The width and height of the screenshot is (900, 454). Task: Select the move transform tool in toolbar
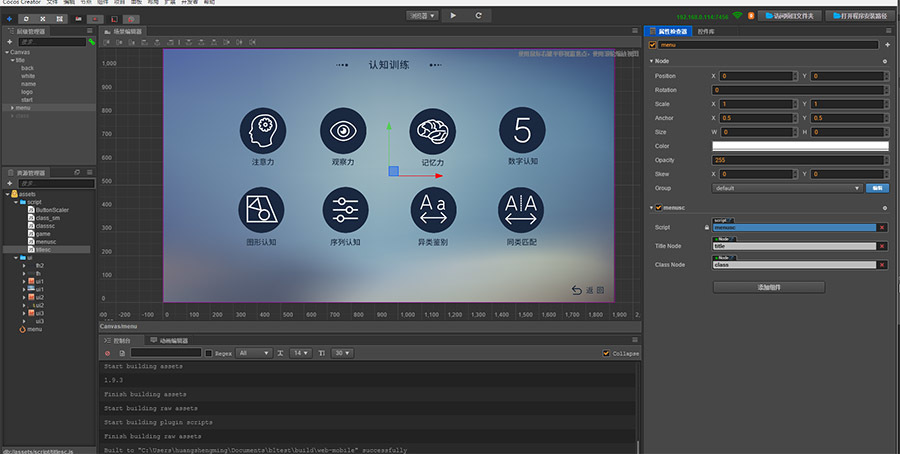pyautogui.click(x=10, y=18)
